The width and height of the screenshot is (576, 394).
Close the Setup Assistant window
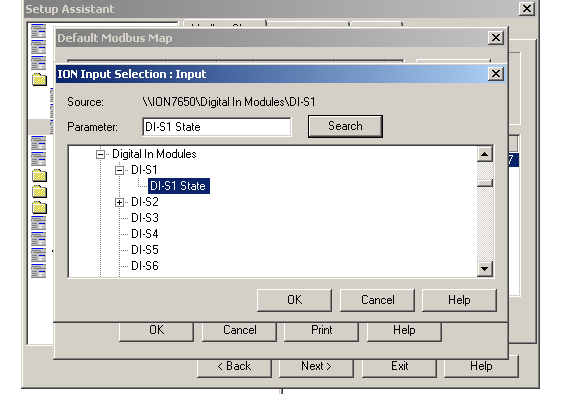(x=526, y=8)
